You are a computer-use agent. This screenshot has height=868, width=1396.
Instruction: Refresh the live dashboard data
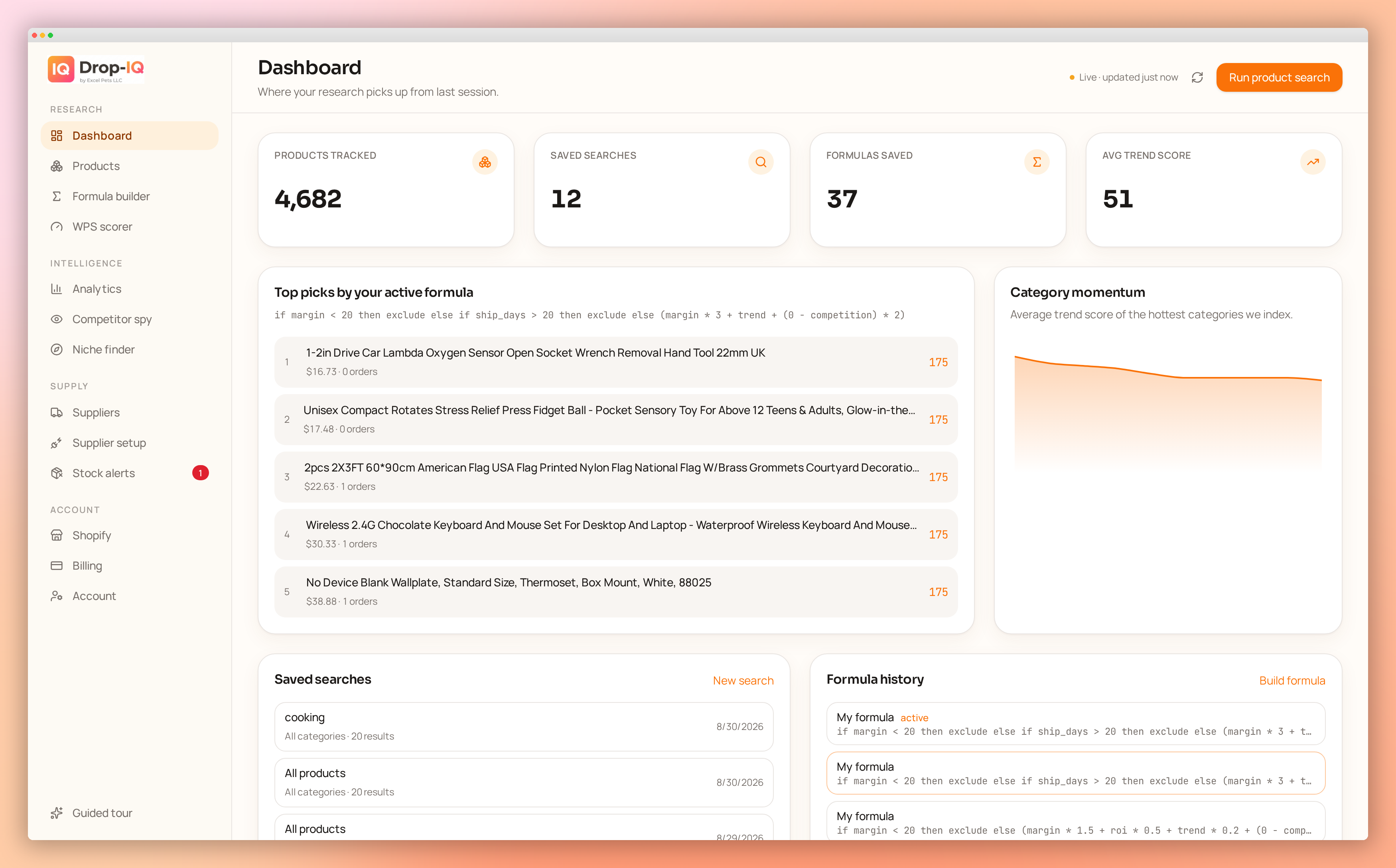coord(1197,77)
